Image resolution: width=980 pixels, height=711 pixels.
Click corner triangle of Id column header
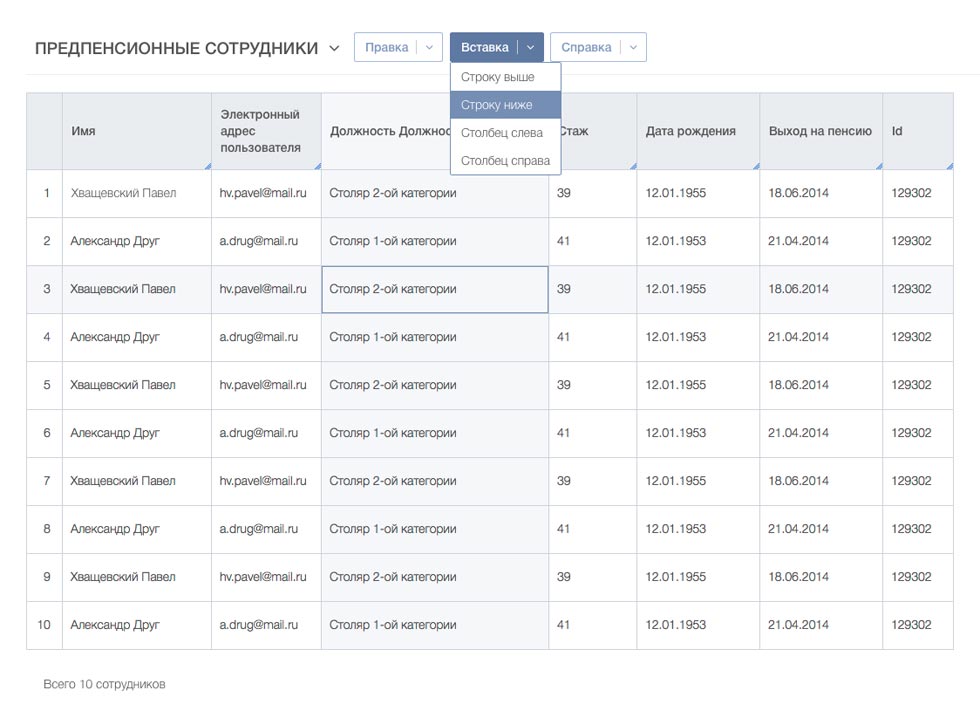[x=948, y=165]
